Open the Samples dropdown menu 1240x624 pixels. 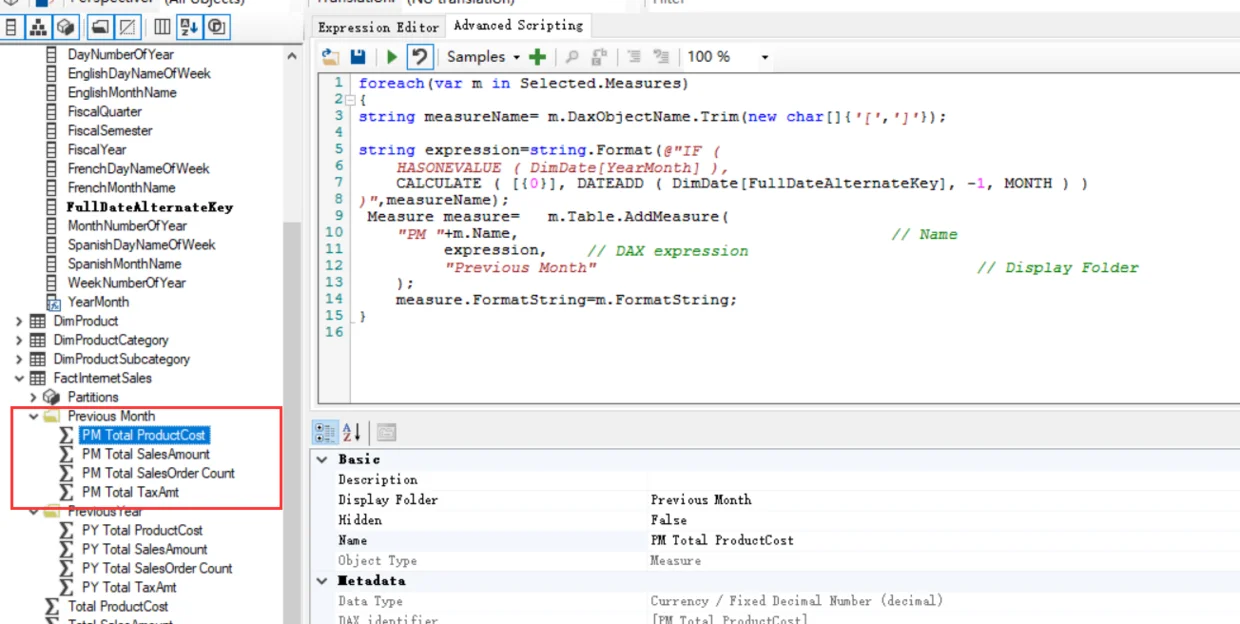click(484, 57)
